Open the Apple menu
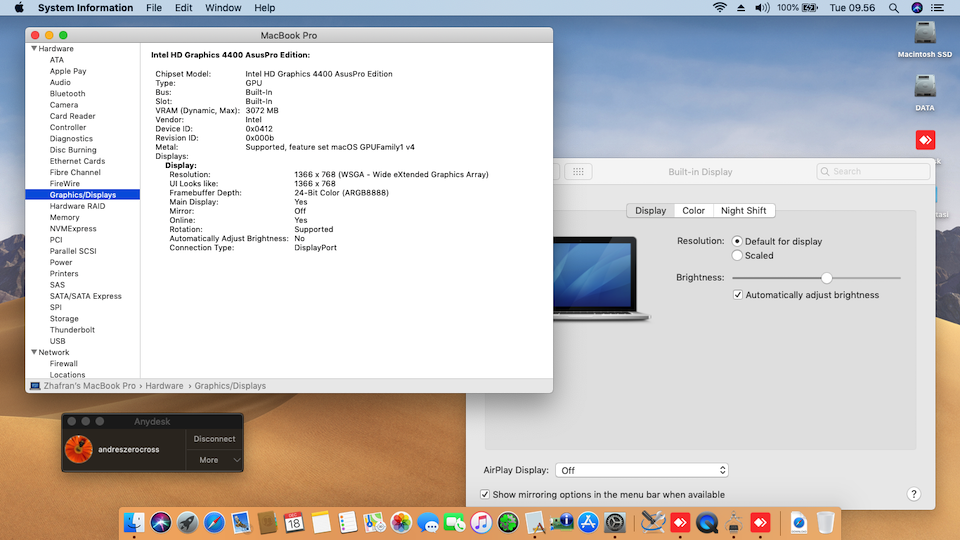 (x=19, y=8)
